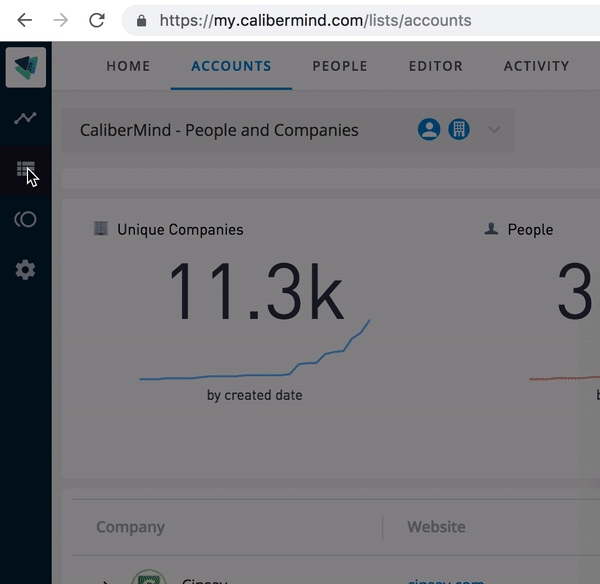
Task: Click the blue companies trend sparkline
Action: pos(254,350)
